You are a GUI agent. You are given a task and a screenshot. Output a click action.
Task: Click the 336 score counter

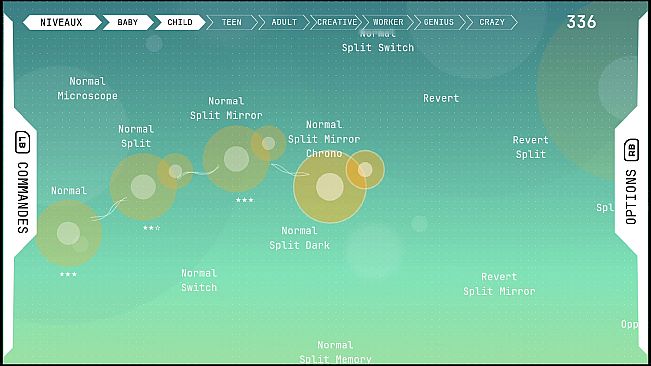click(x=581, y=22)
